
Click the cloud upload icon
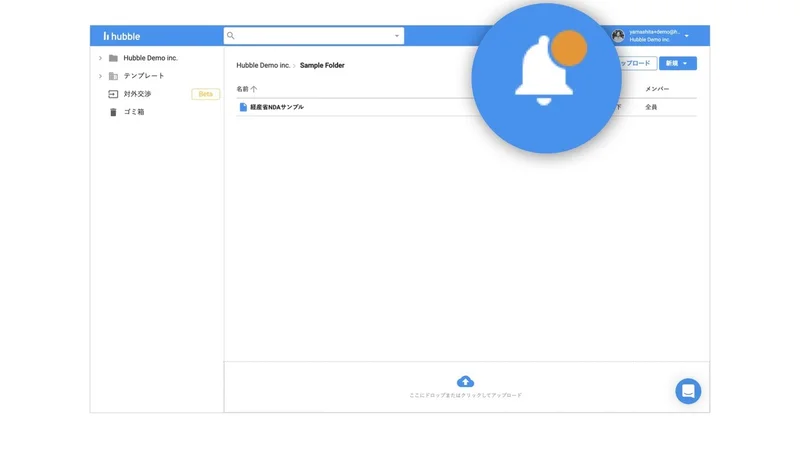pyautogui.click(x=465, y=381)
